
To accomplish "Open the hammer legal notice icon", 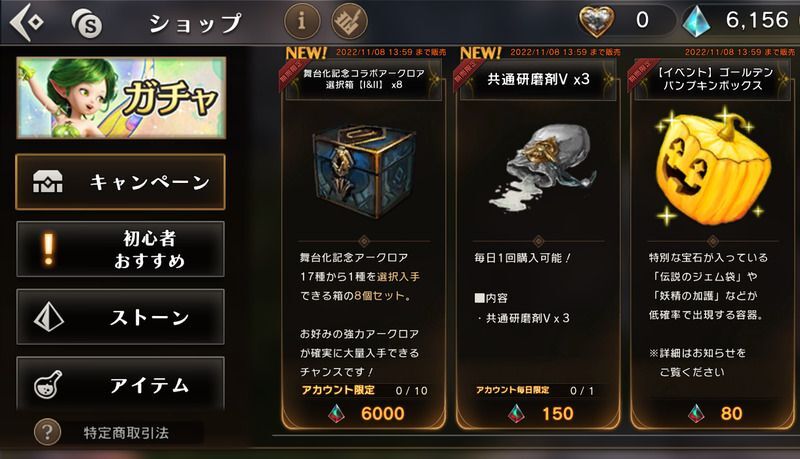I will (x=349, y=21).
